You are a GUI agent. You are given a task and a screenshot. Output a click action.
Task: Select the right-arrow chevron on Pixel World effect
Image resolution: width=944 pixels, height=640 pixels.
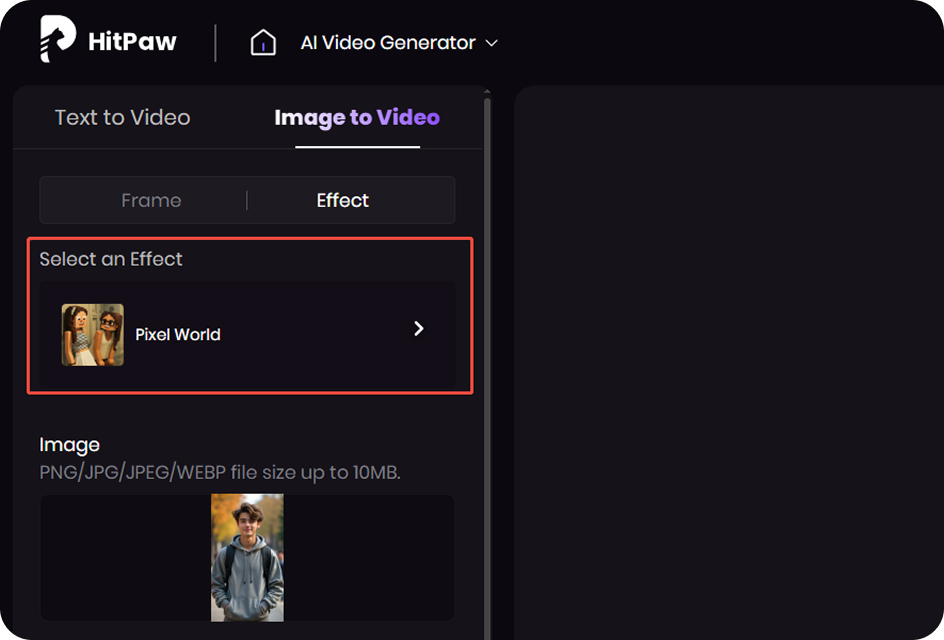419,328
